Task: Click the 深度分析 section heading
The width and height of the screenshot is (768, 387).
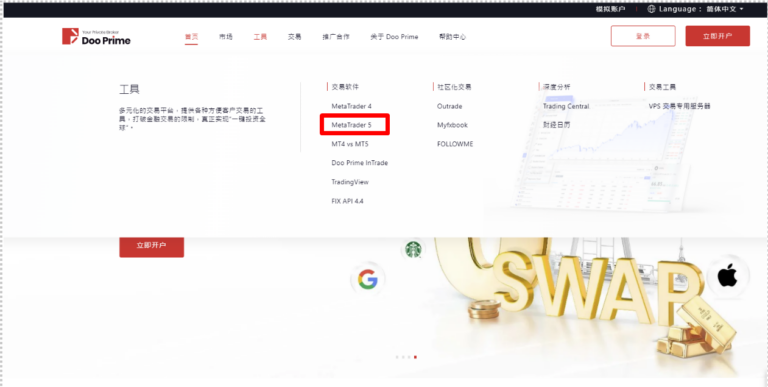Action: (x=556, y=87)
